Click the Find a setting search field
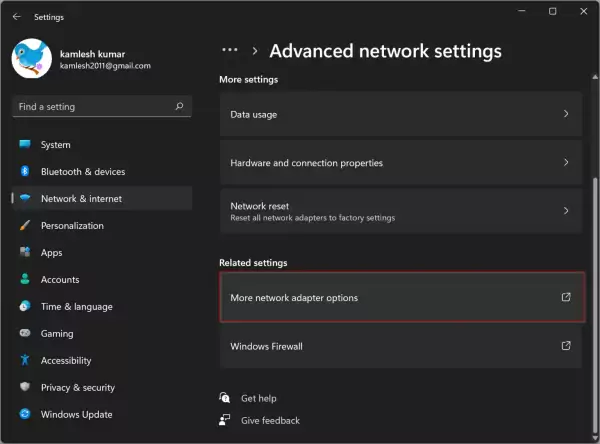600x444 pixels. (102, 106)
